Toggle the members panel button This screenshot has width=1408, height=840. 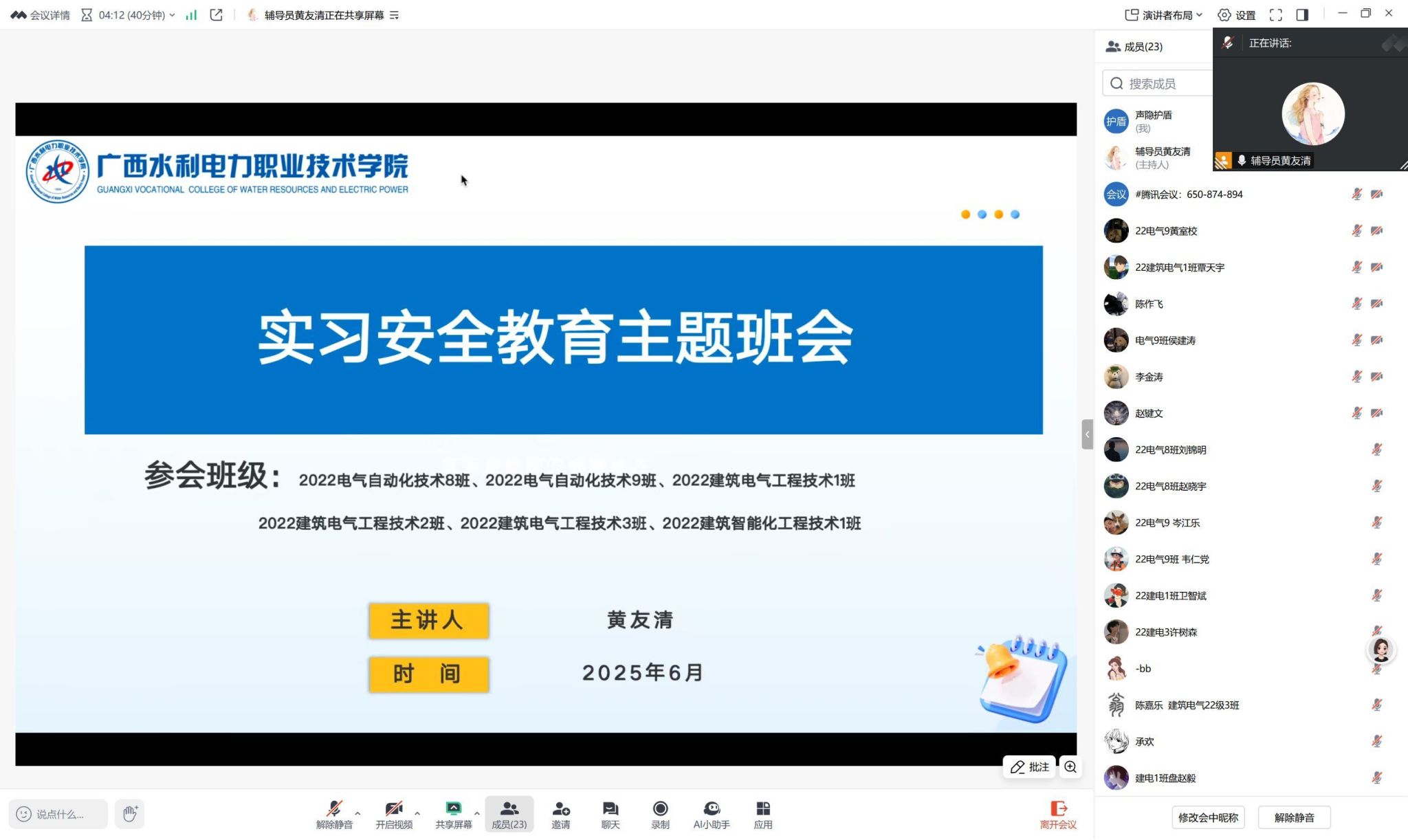pyautogui.click(x=509, y=813)
